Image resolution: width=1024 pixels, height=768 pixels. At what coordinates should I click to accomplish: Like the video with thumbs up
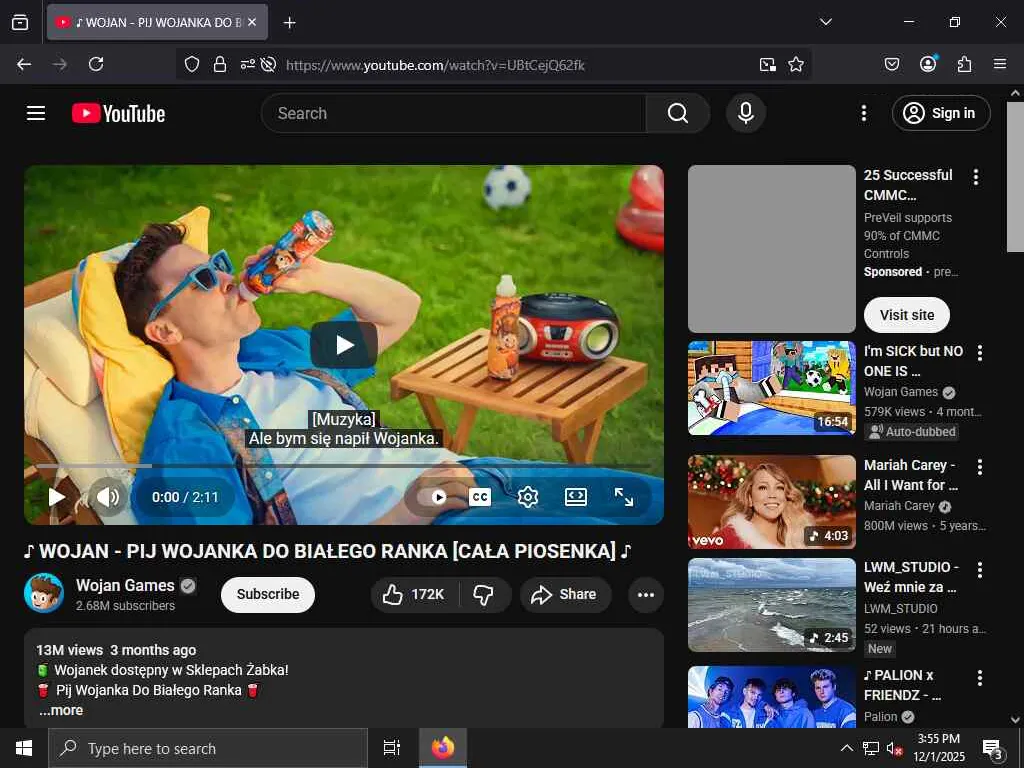click(414, 594)
